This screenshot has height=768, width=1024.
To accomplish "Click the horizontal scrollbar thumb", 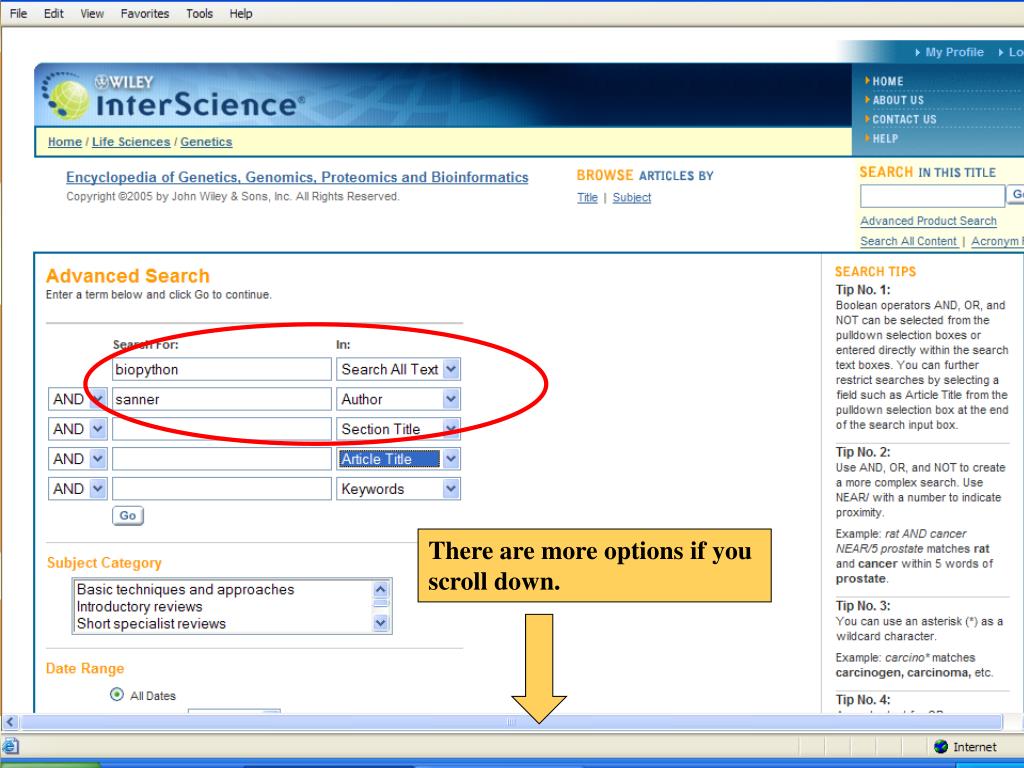I will click(x=511, y=722).
